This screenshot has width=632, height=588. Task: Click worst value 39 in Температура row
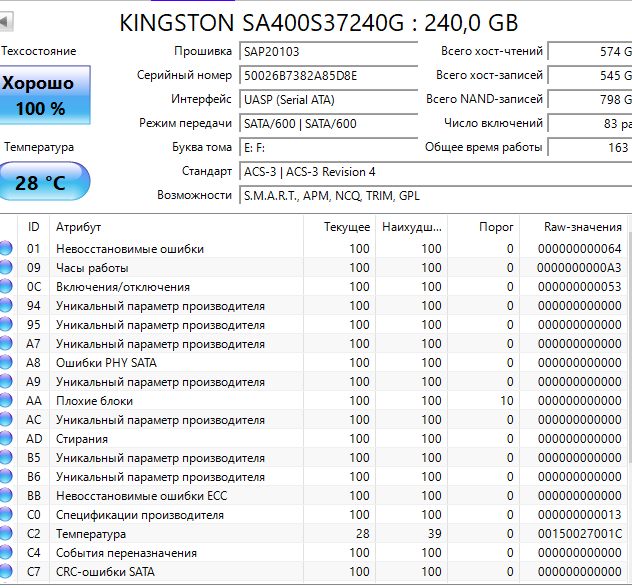[434, 534]
